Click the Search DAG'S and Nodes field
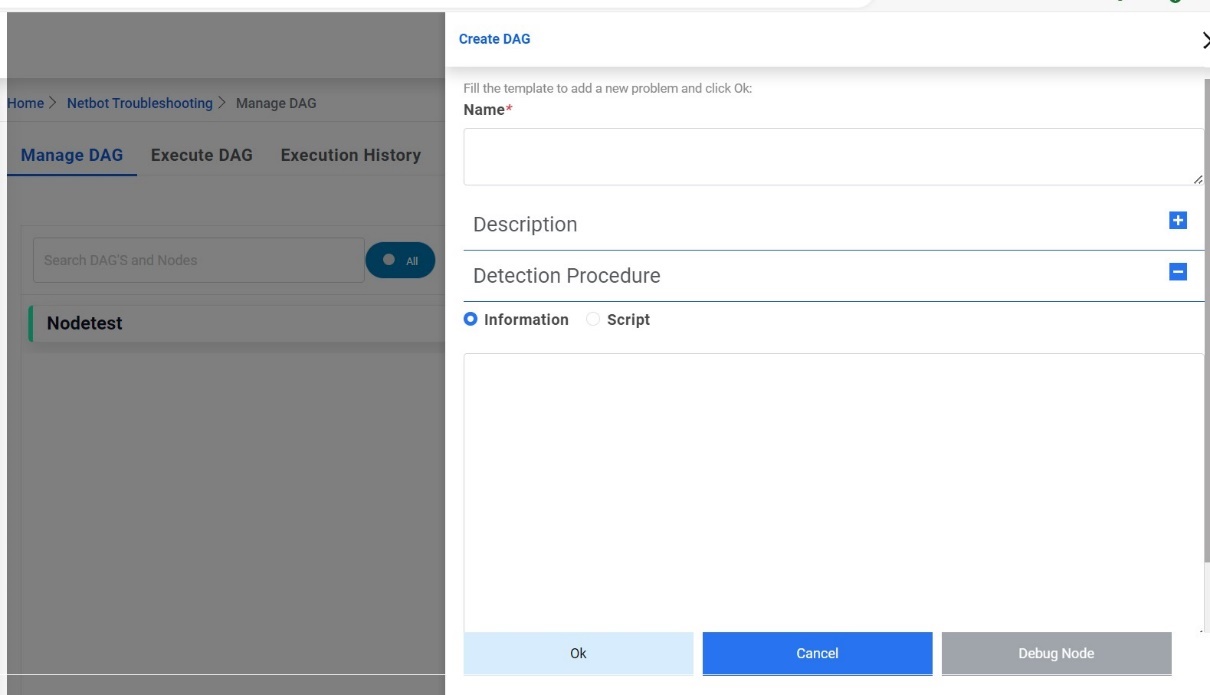 click(198, 260)
